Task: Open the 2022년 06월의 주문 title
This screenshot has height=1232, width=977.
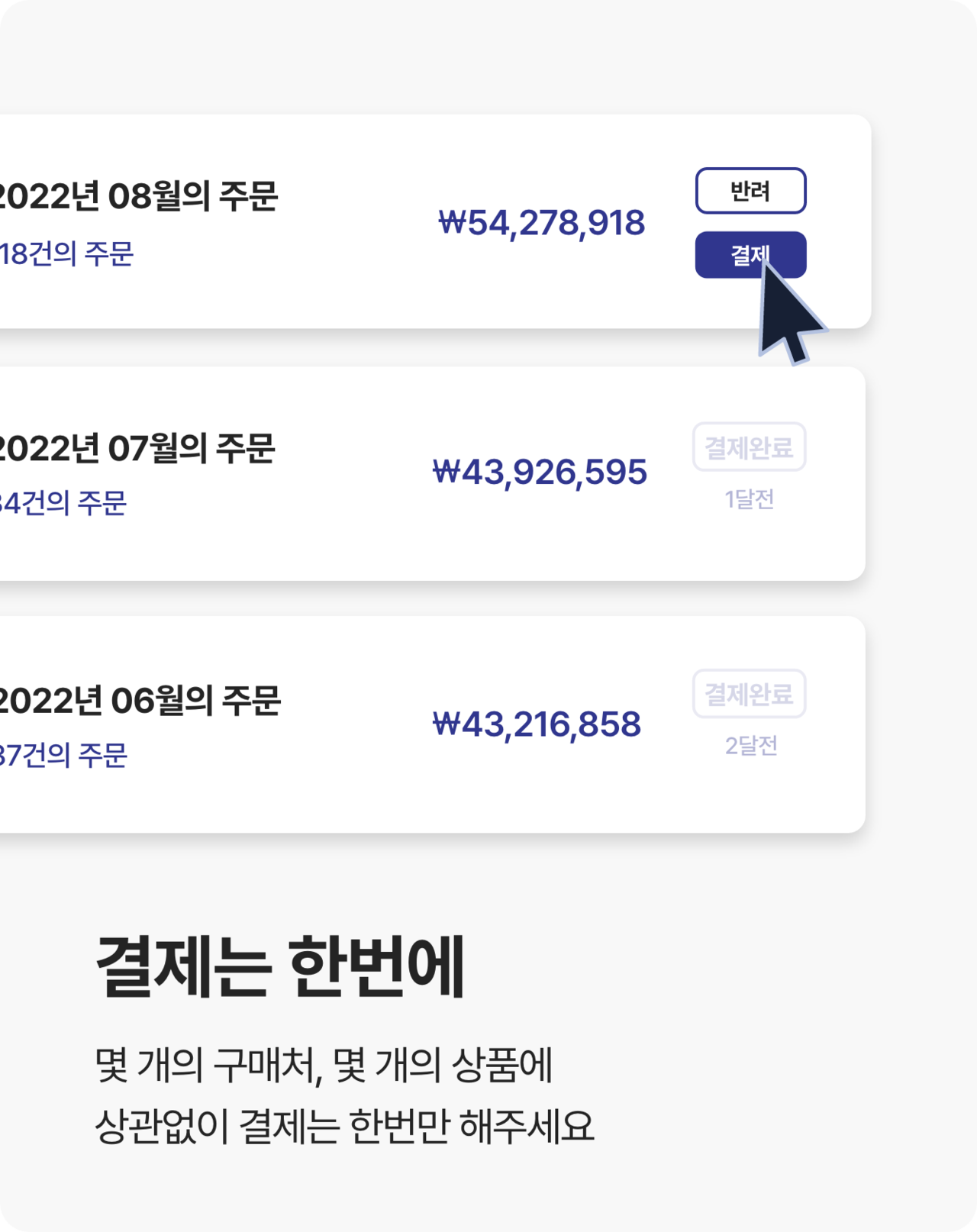Action: tap(140, 701)
